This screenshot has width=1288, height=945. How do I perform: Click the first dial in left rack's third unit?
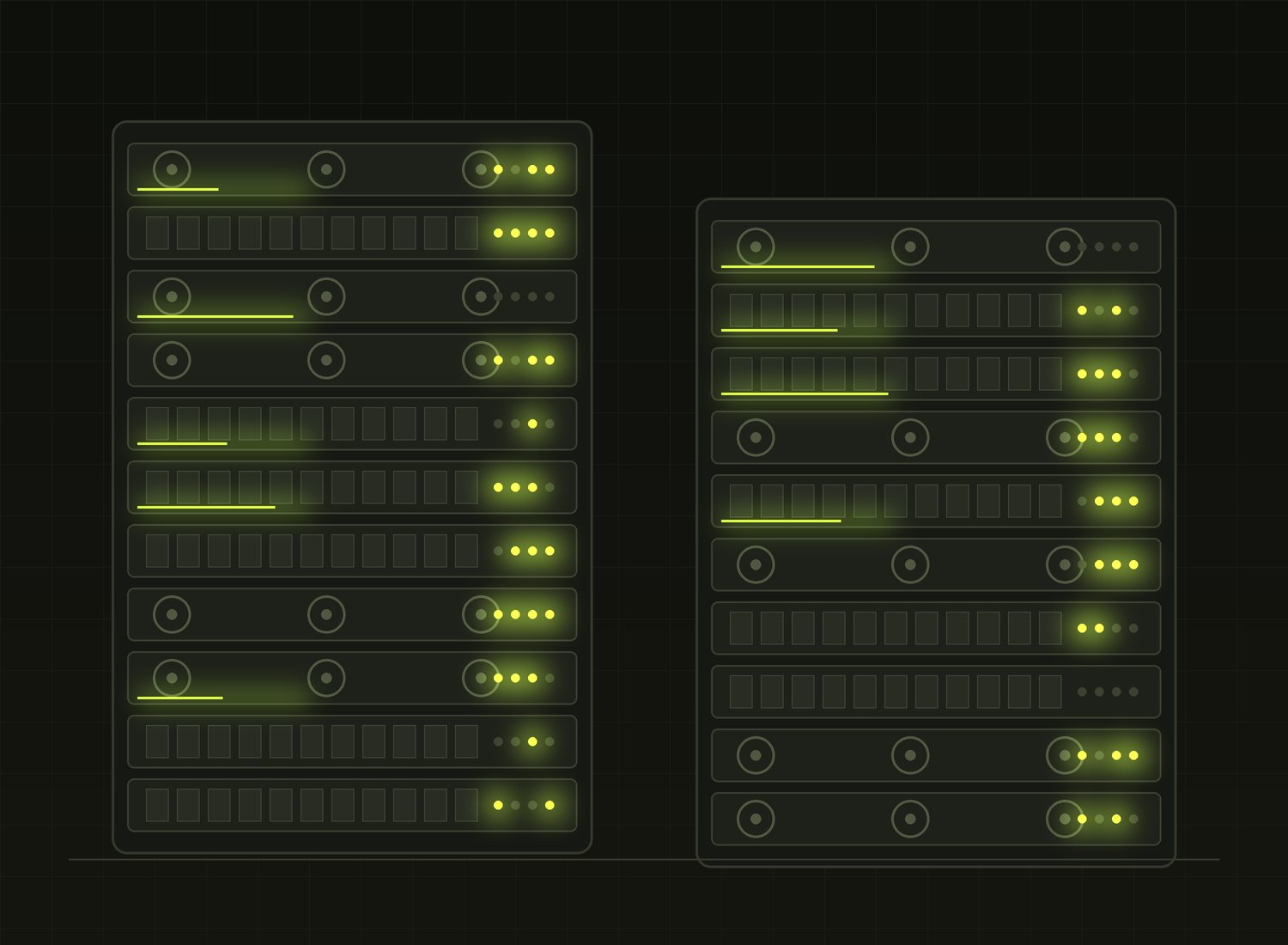click(x=172, y=296)
